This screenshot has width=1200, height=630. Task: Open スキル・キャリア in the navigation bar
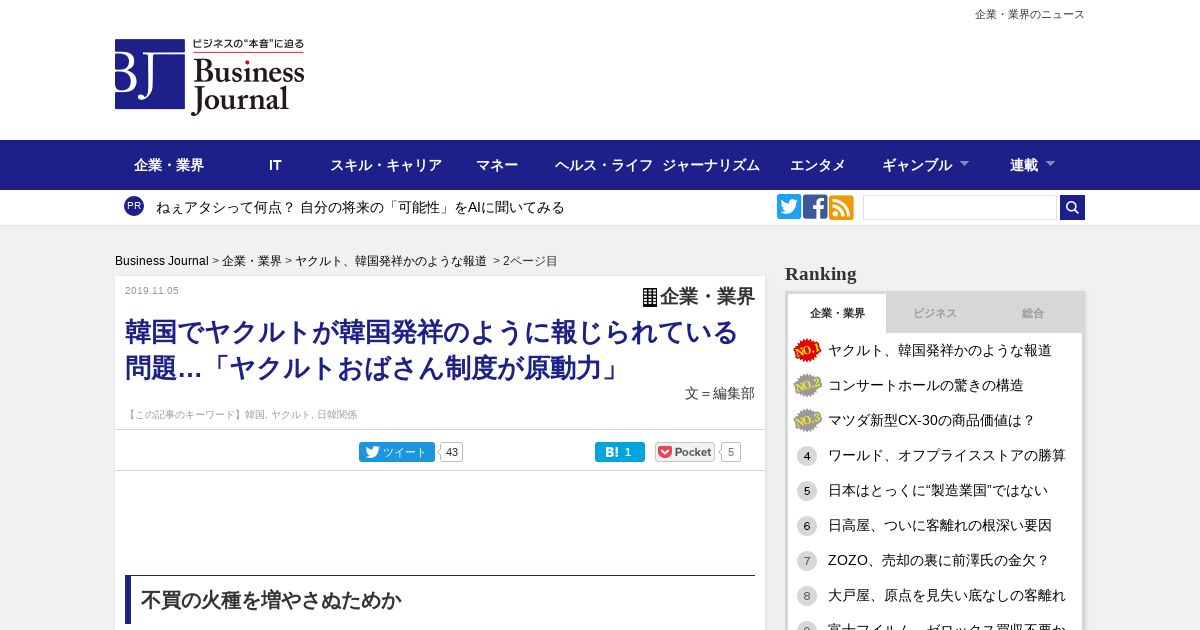pos(386,165)
